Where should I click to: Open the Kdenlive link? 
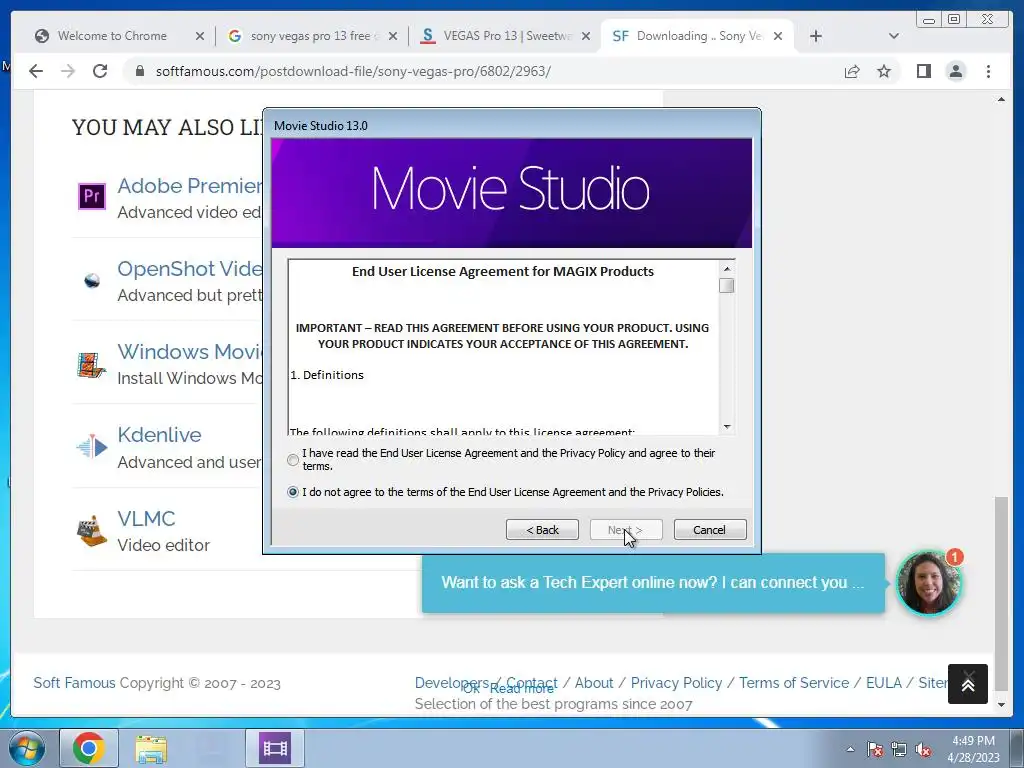point(159,435)
